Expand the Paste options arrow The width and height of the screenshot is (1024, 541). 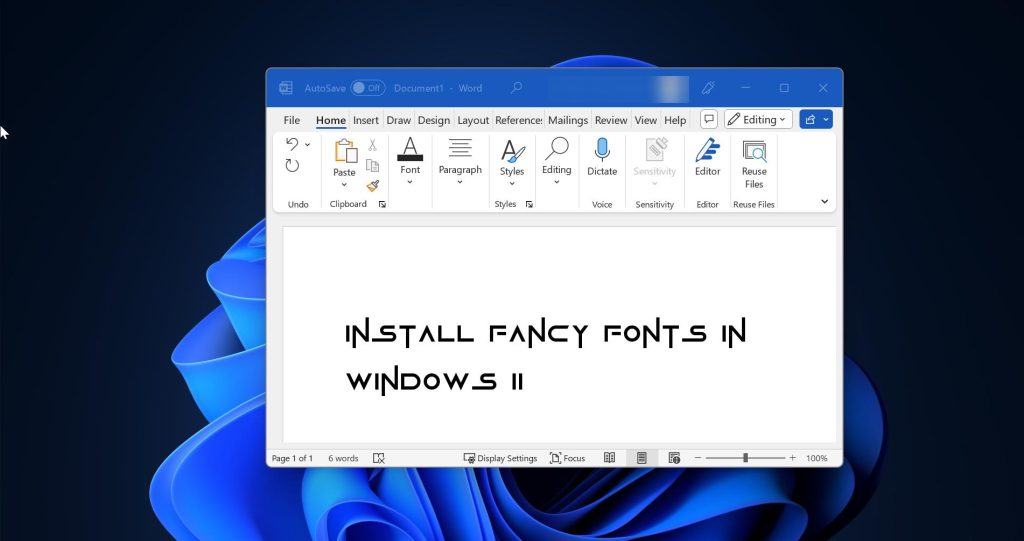point(344,185)
